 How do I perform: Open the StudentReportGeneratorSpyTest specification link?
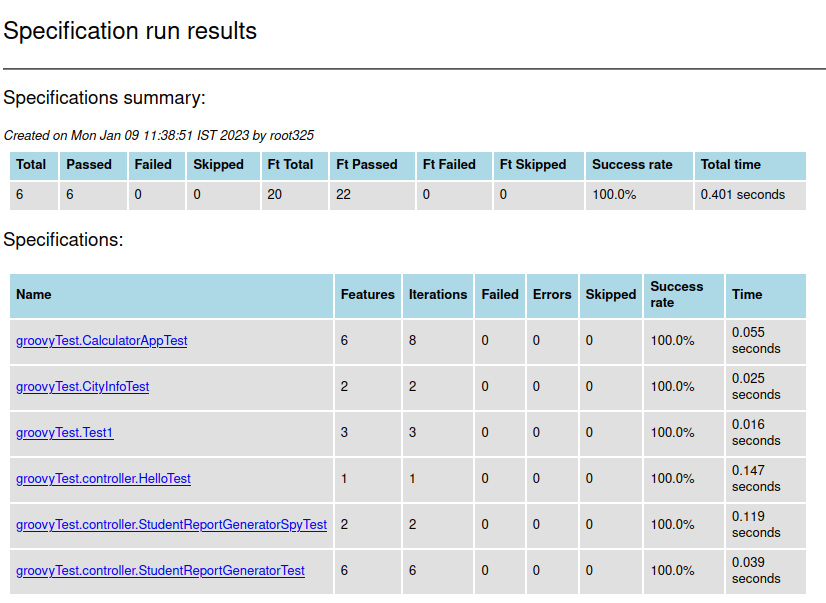[x=171, y=525]
